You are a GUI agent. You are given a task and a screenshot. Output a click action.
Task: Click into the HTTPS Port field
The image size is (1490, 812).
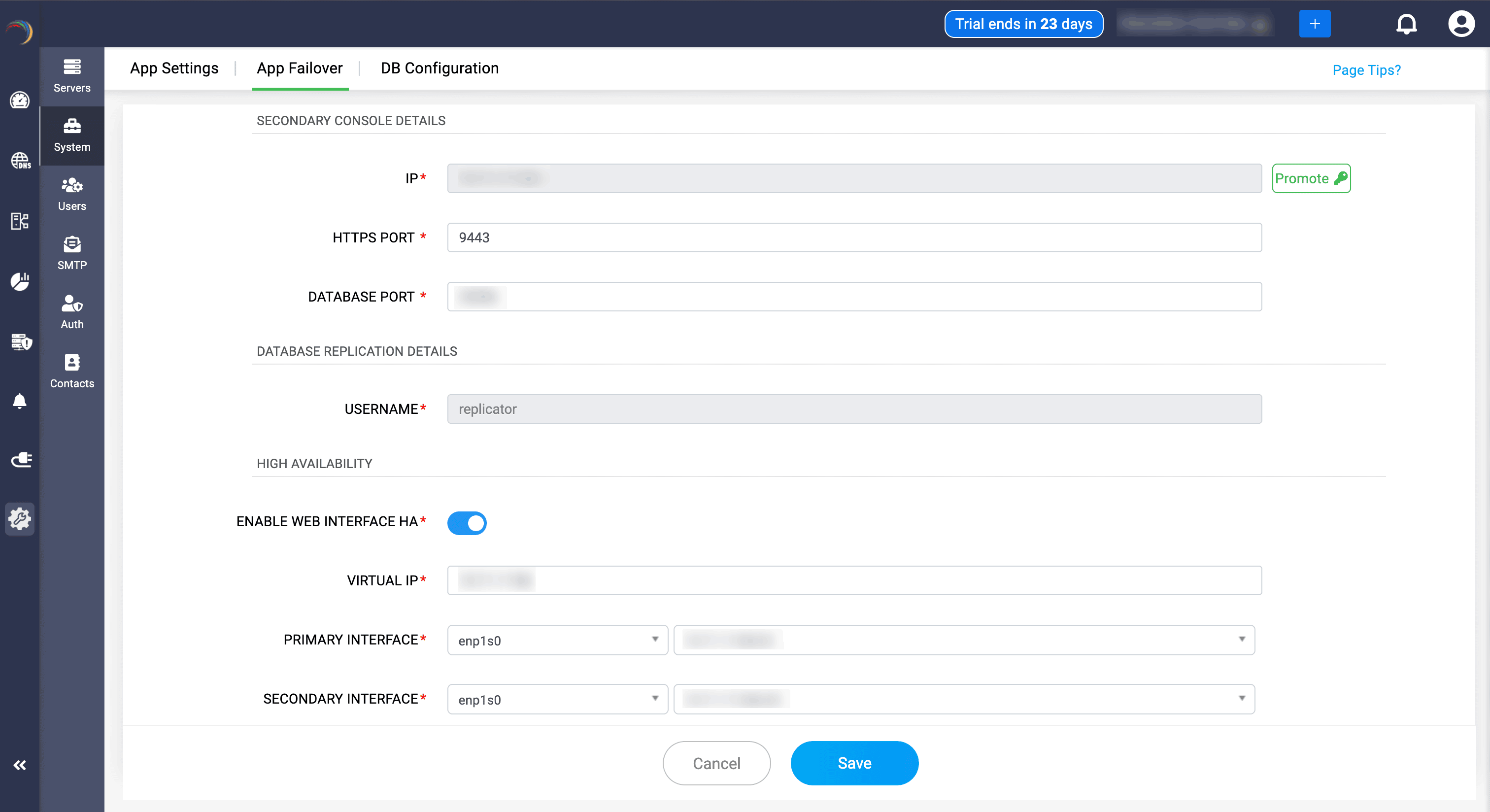coord(854,237)
